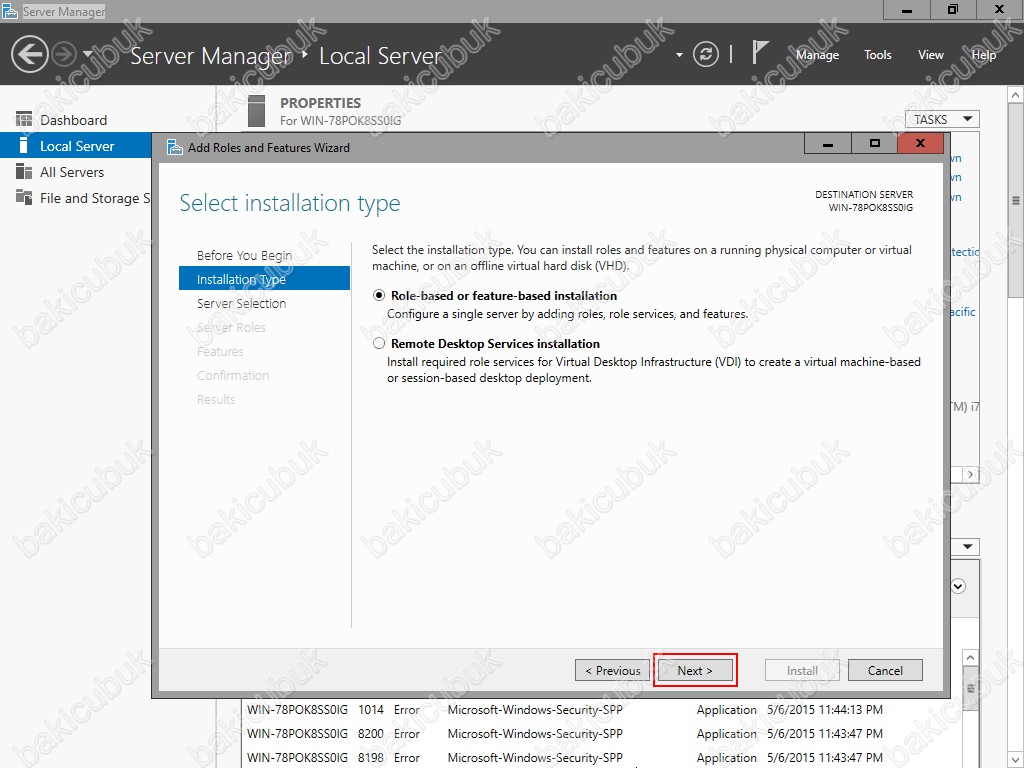1024x768 pixels.
Task: Refresh Server Manager with the circular refresh icon
Action: coord(705,54)
